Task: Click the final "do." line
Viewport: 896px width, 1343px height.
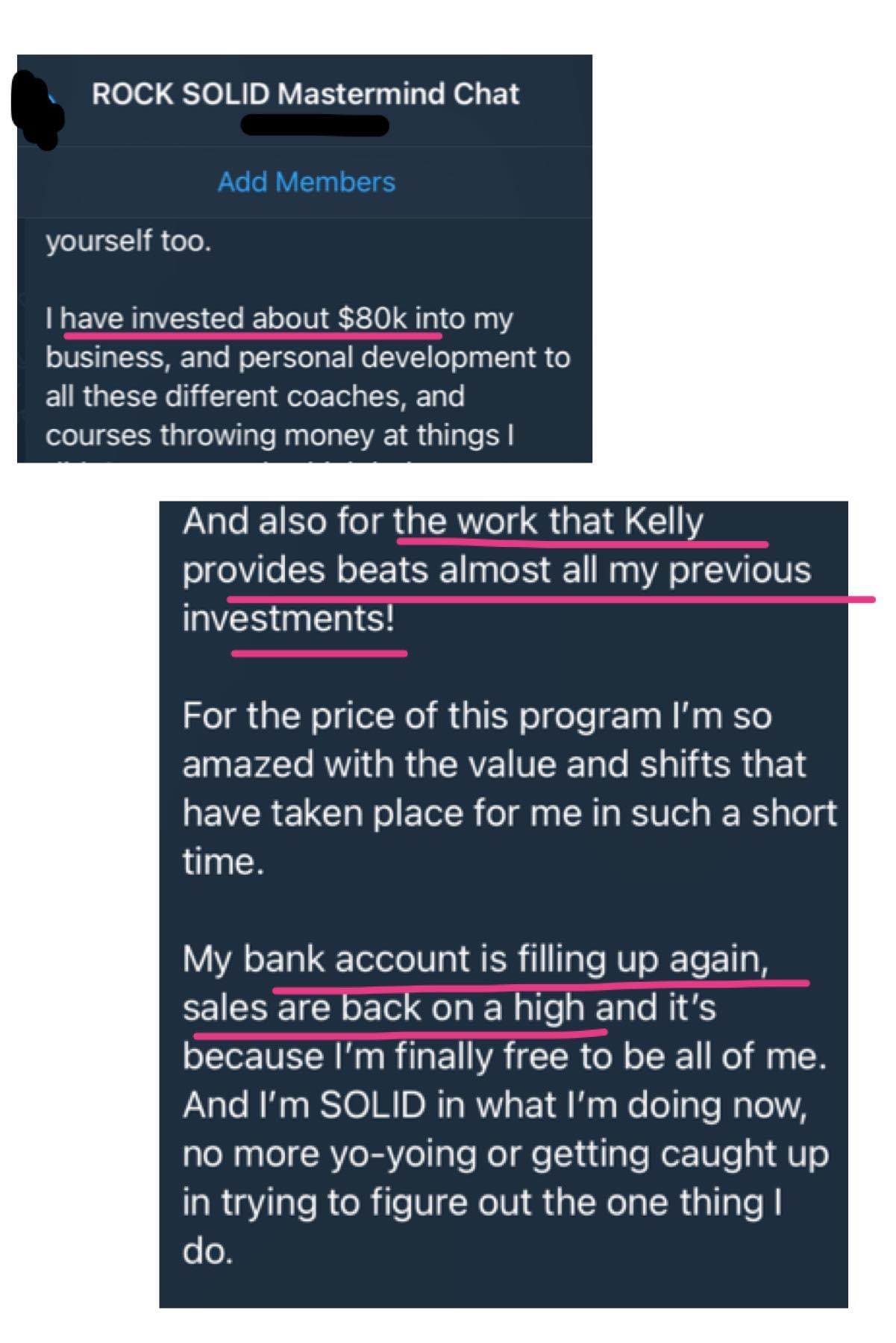Action: pyautogui.click(x=207, y=1251)
